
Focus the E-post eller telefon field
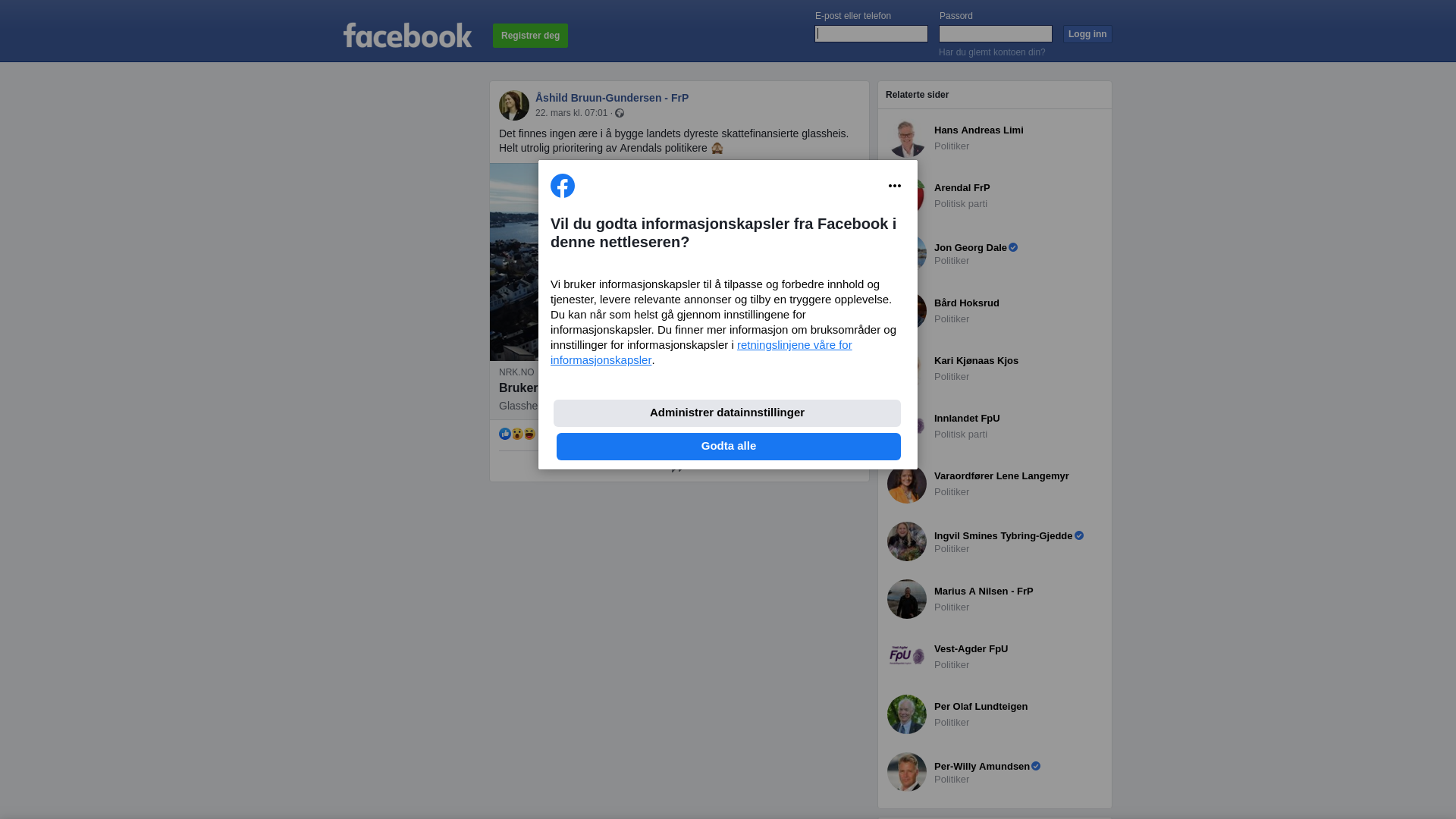point(871,33)
